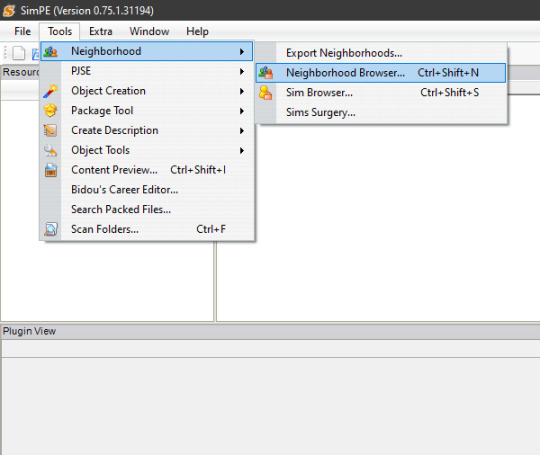Click the Neighborhood menu item icon
Screen dimensions: 540x455
click(x=51, y=52)
